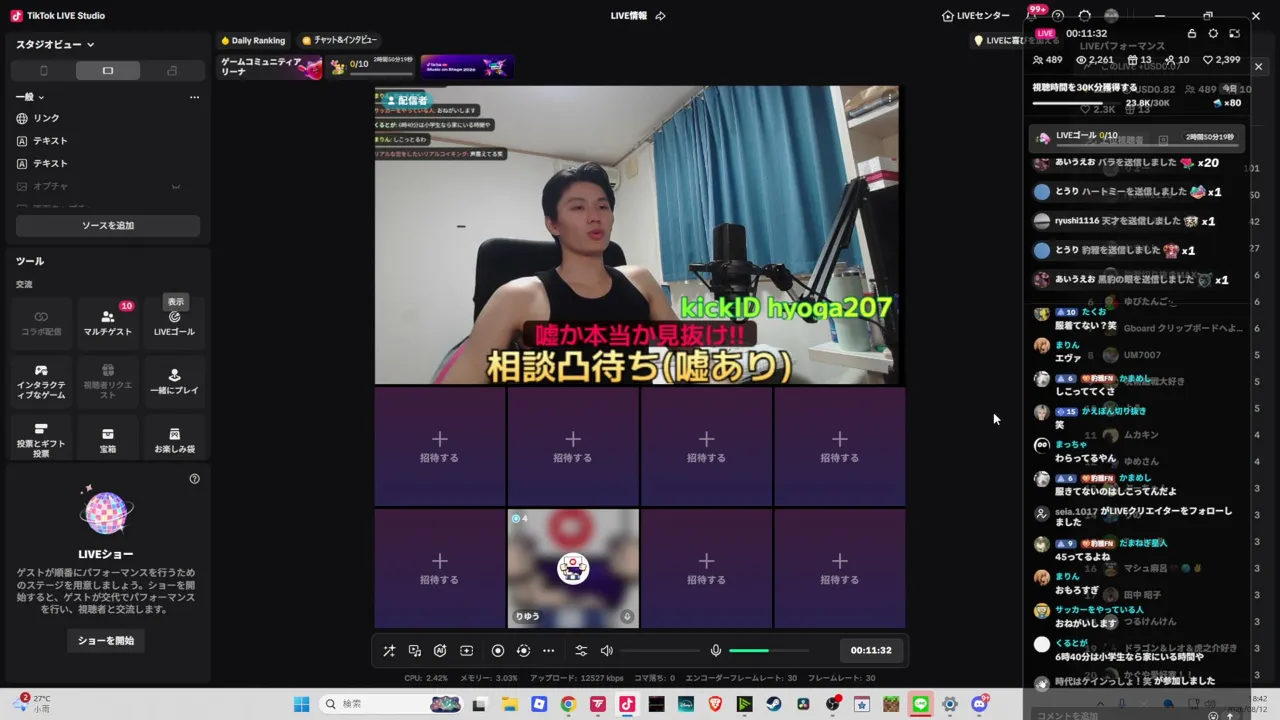Toggle visibility of the オプチャ source

click(176, 187)
